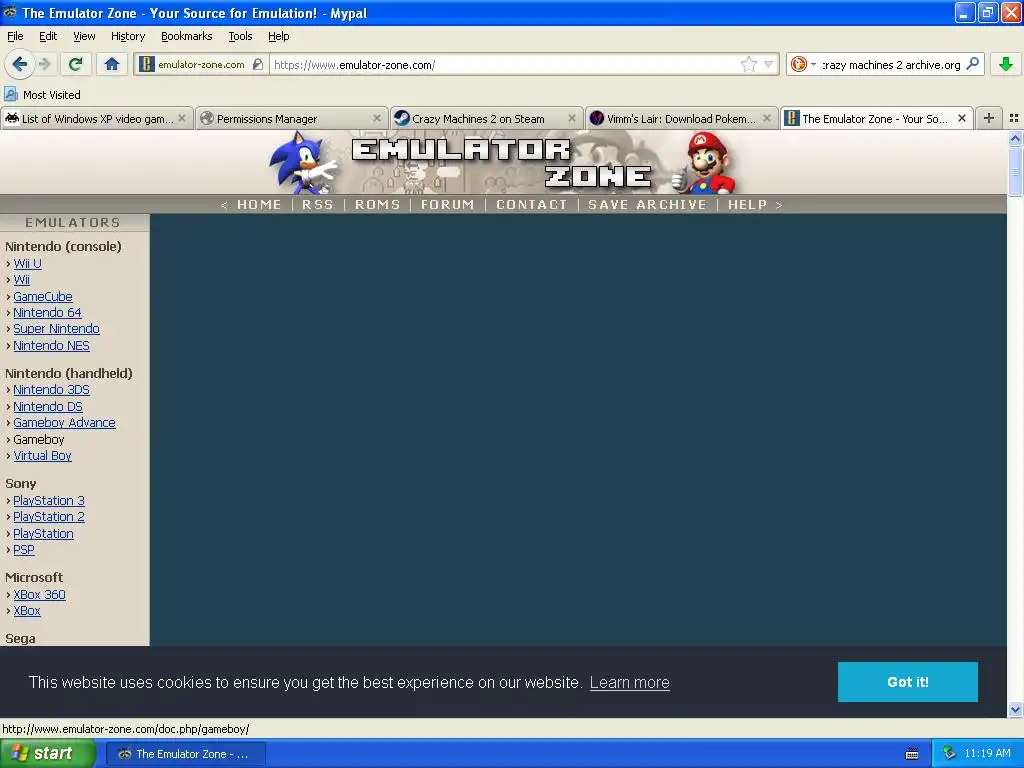Open the URL history dropdown arrow
1024x768 pixels.
769,64
